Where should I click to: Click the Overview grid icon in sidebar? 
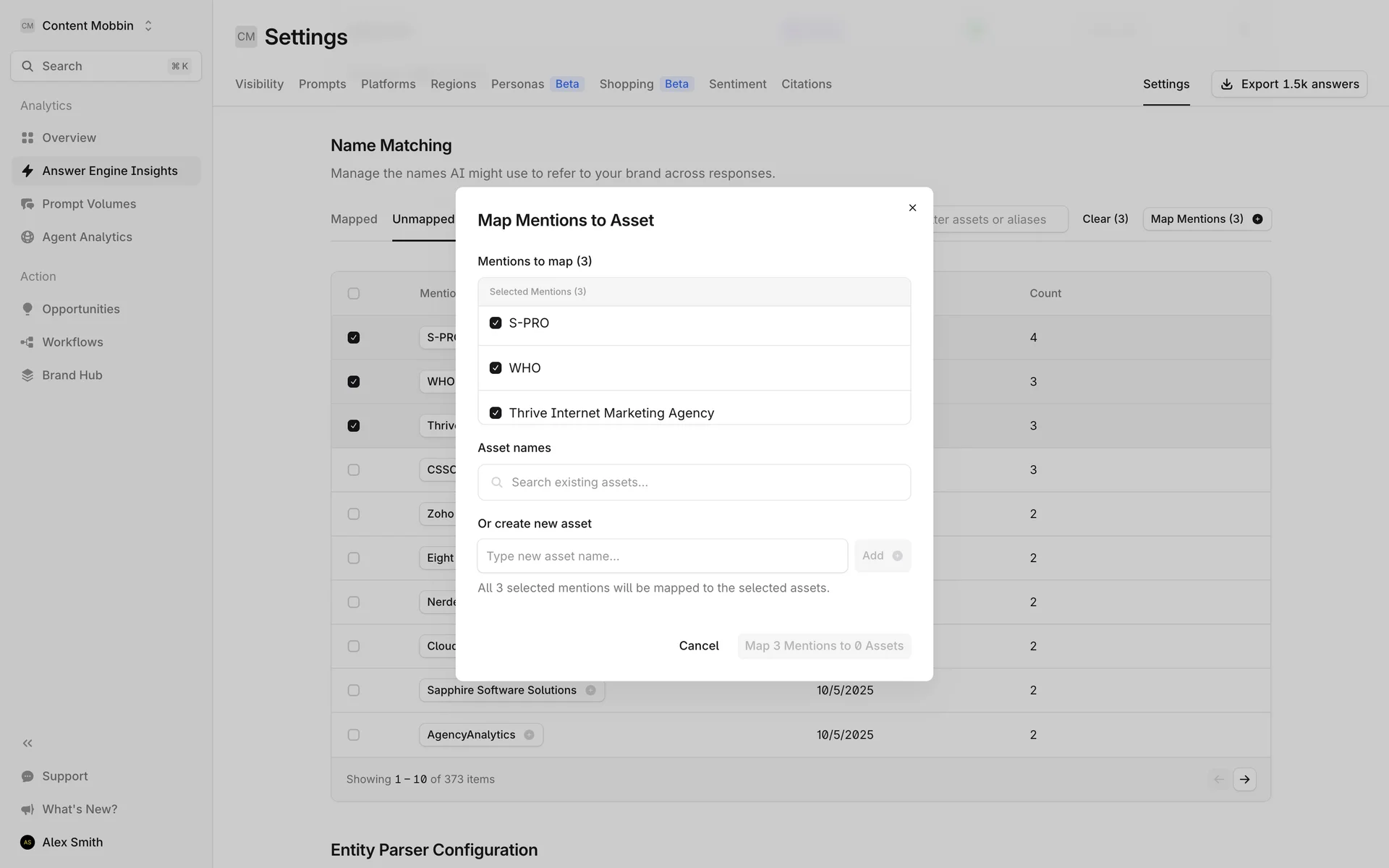[x=27, y=137]
